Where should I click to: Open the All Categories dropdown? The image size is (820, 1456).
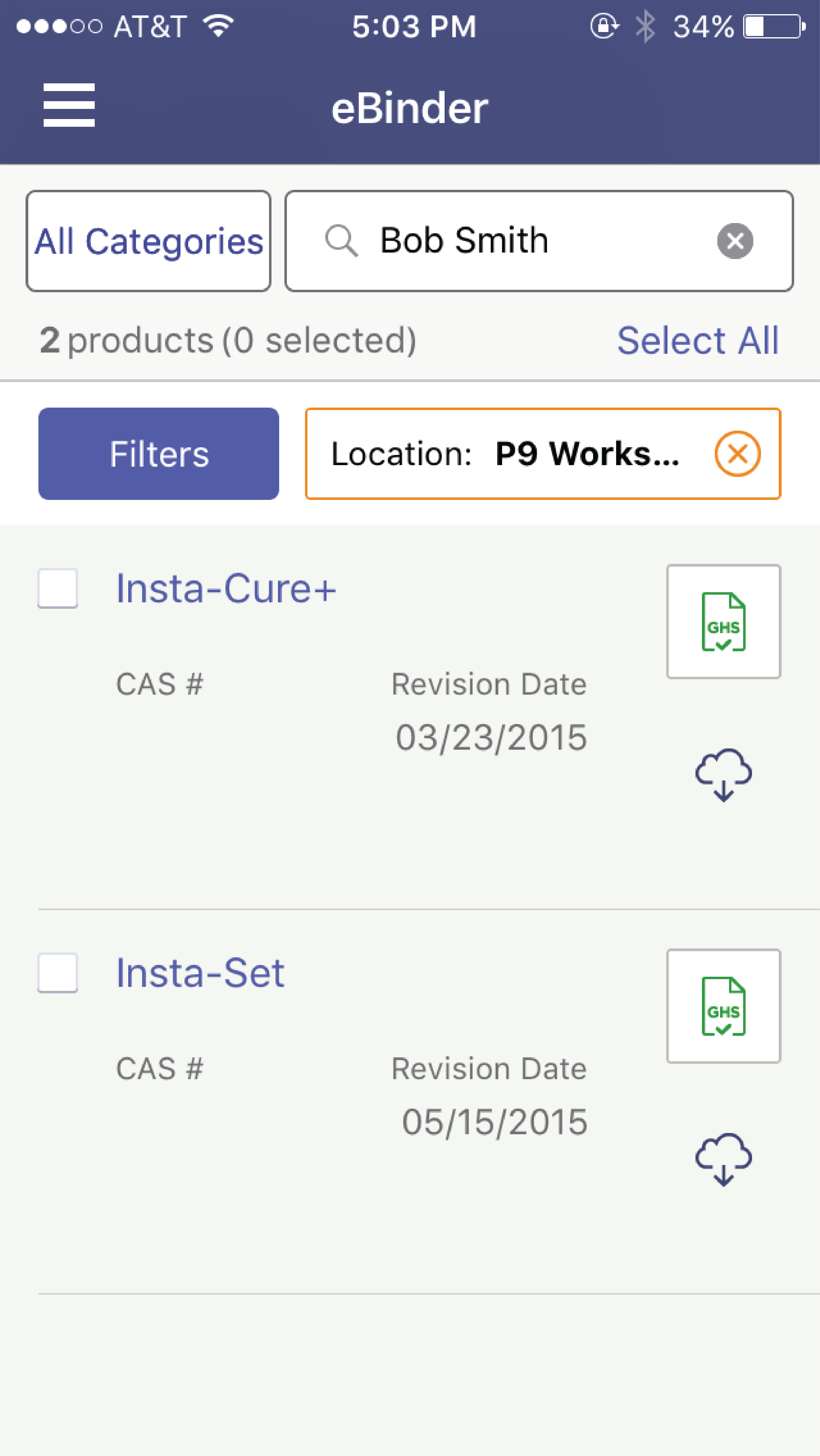point(149,241)
